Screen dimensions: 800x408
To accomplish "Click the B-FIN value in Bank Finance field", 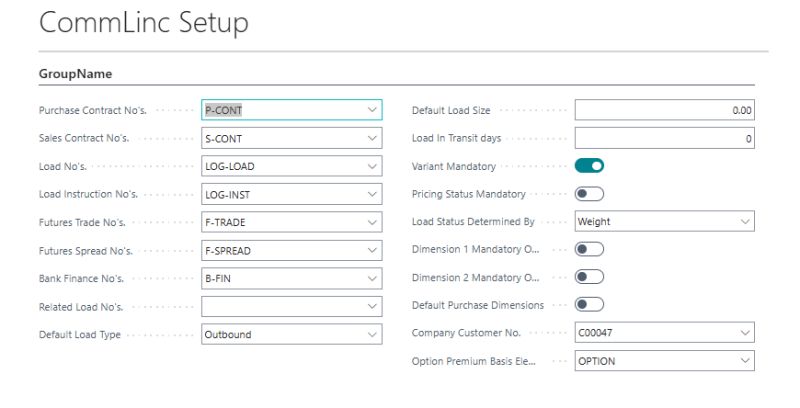I will tap(218, 278).
